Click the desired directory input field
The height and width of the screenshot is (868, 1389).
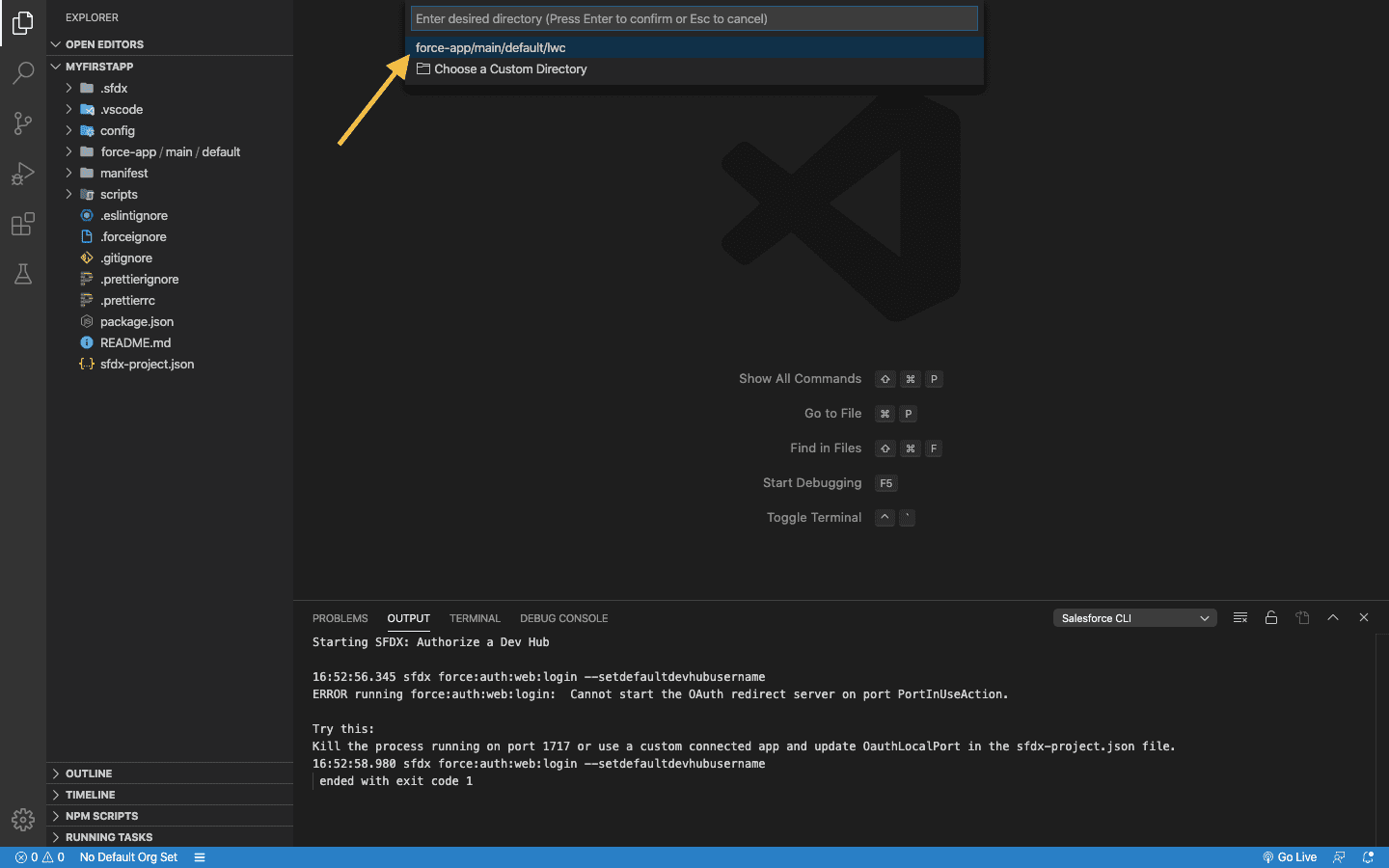pos(694,18)
